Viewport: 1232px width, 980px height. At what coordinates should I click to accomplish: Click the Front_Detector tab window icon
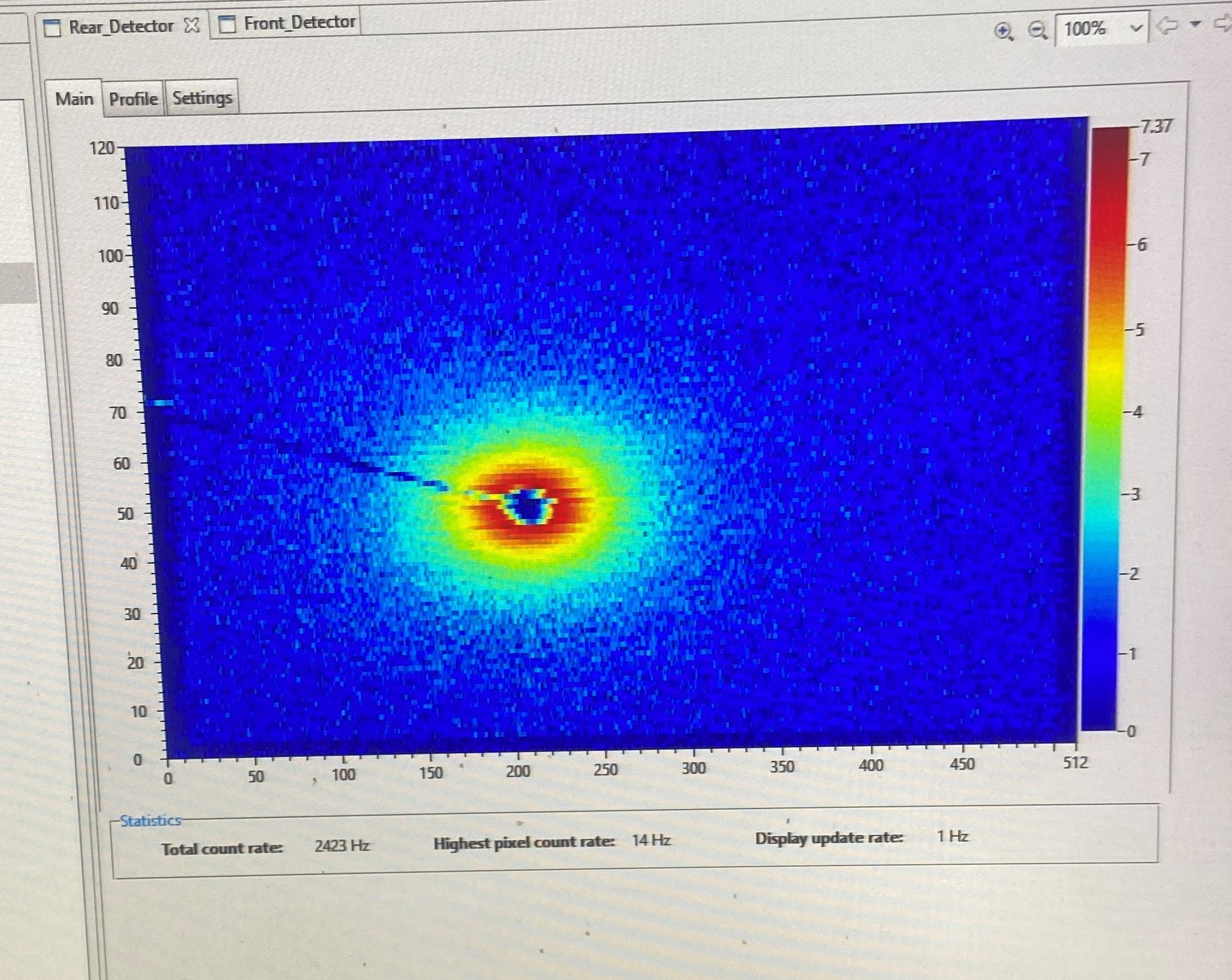227,25
